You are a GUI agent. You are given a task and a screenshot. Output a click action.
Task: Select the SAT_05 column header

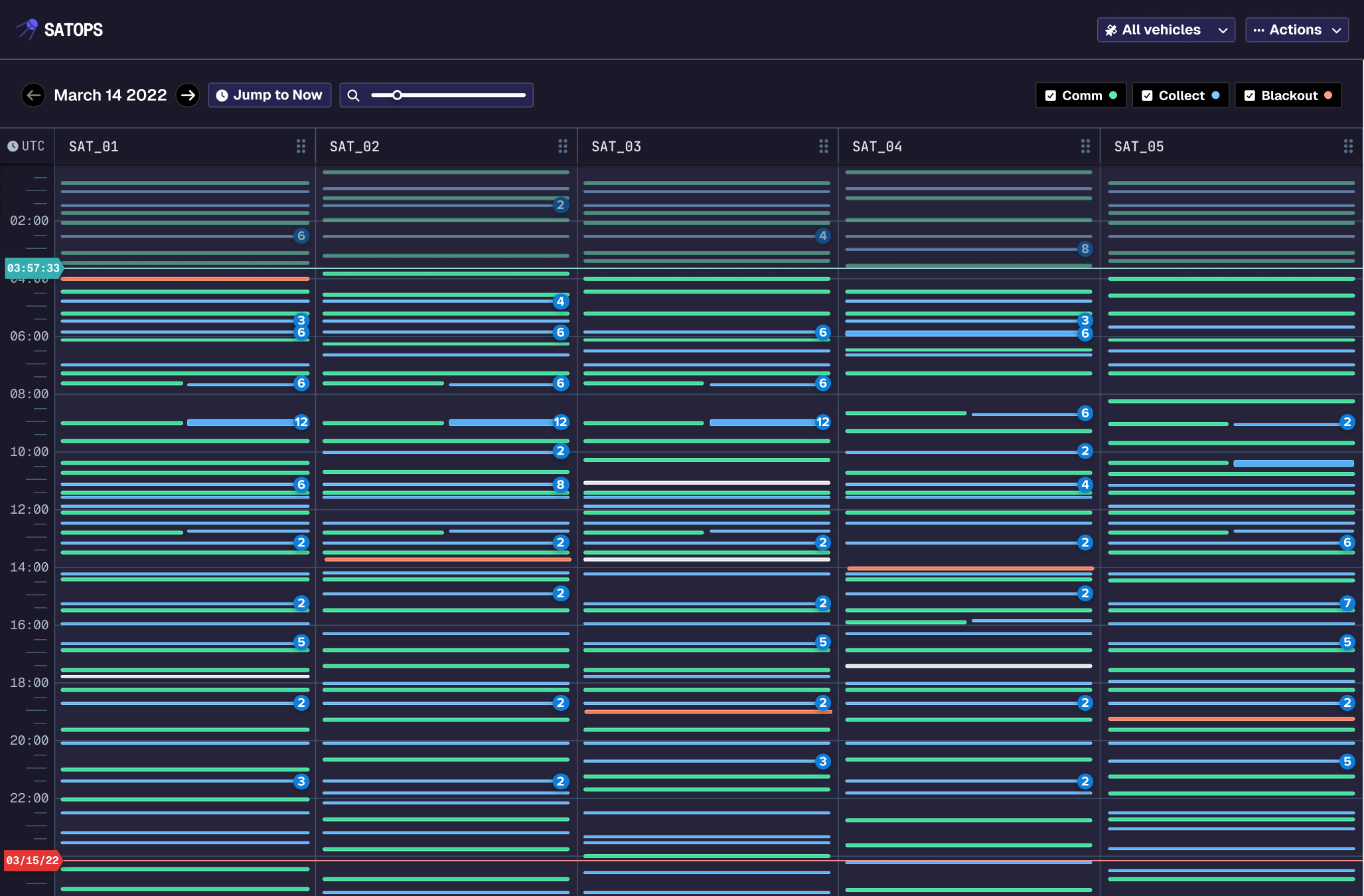pos(1138,147)
